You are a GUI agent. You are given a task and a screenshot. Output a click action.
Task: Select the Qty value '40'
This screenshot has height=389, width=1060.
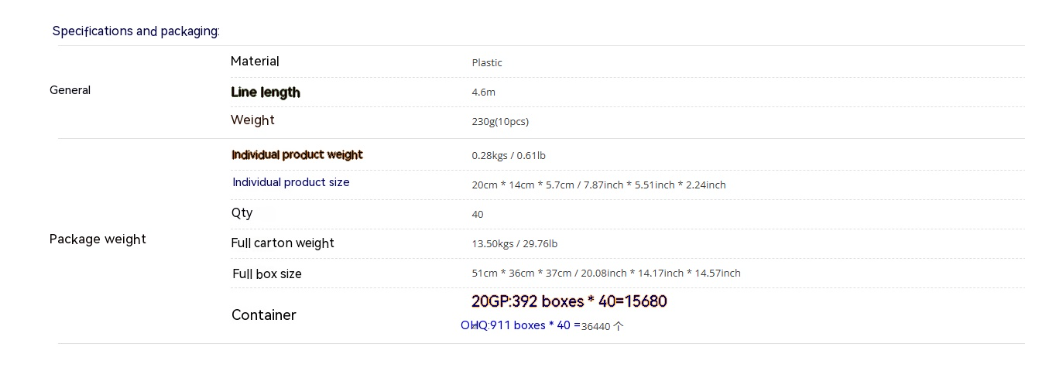click(477, 214)
